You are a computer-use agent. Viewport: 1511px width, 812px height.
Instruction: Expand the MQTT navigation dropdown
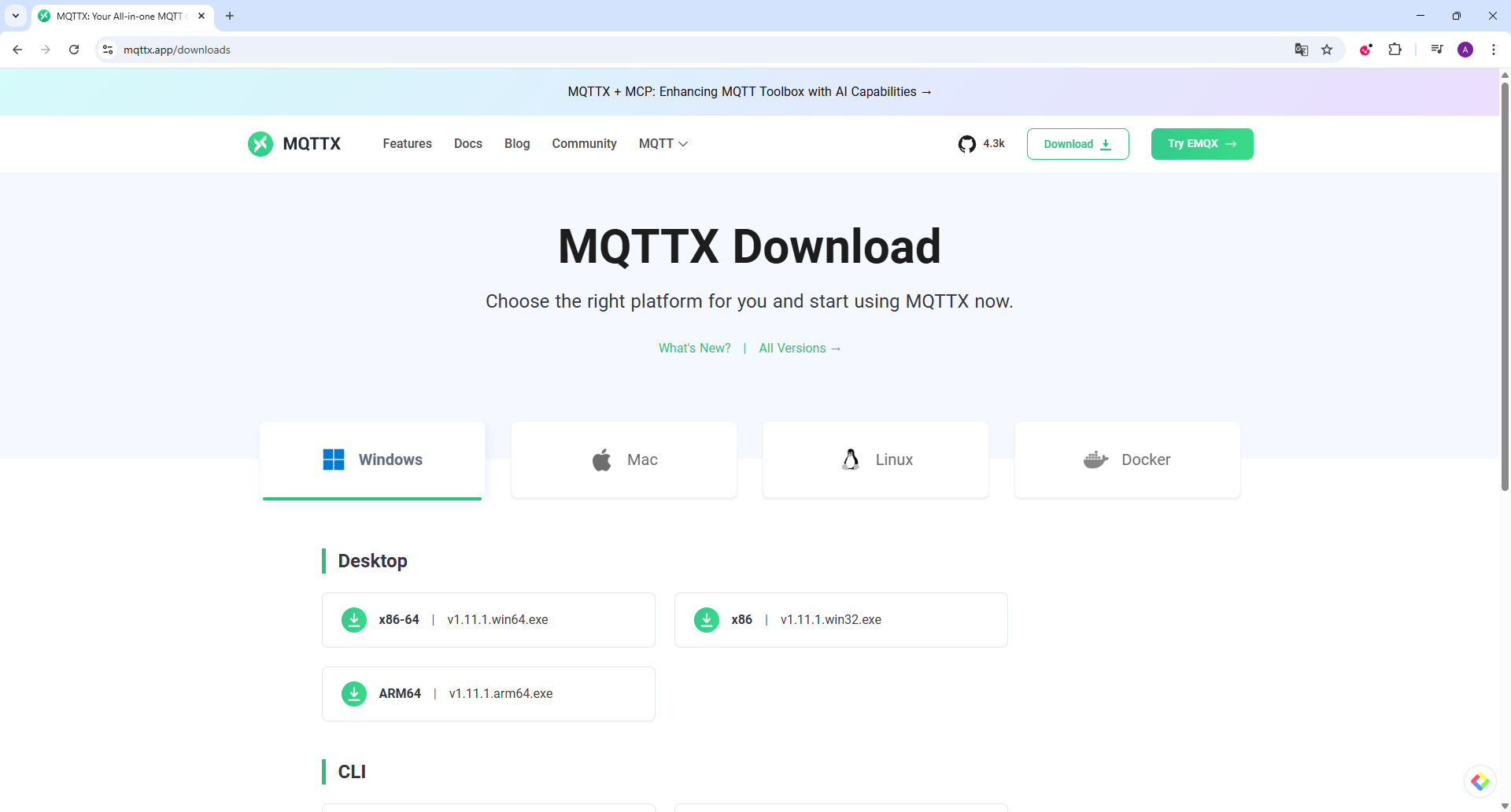pos(663,144)
